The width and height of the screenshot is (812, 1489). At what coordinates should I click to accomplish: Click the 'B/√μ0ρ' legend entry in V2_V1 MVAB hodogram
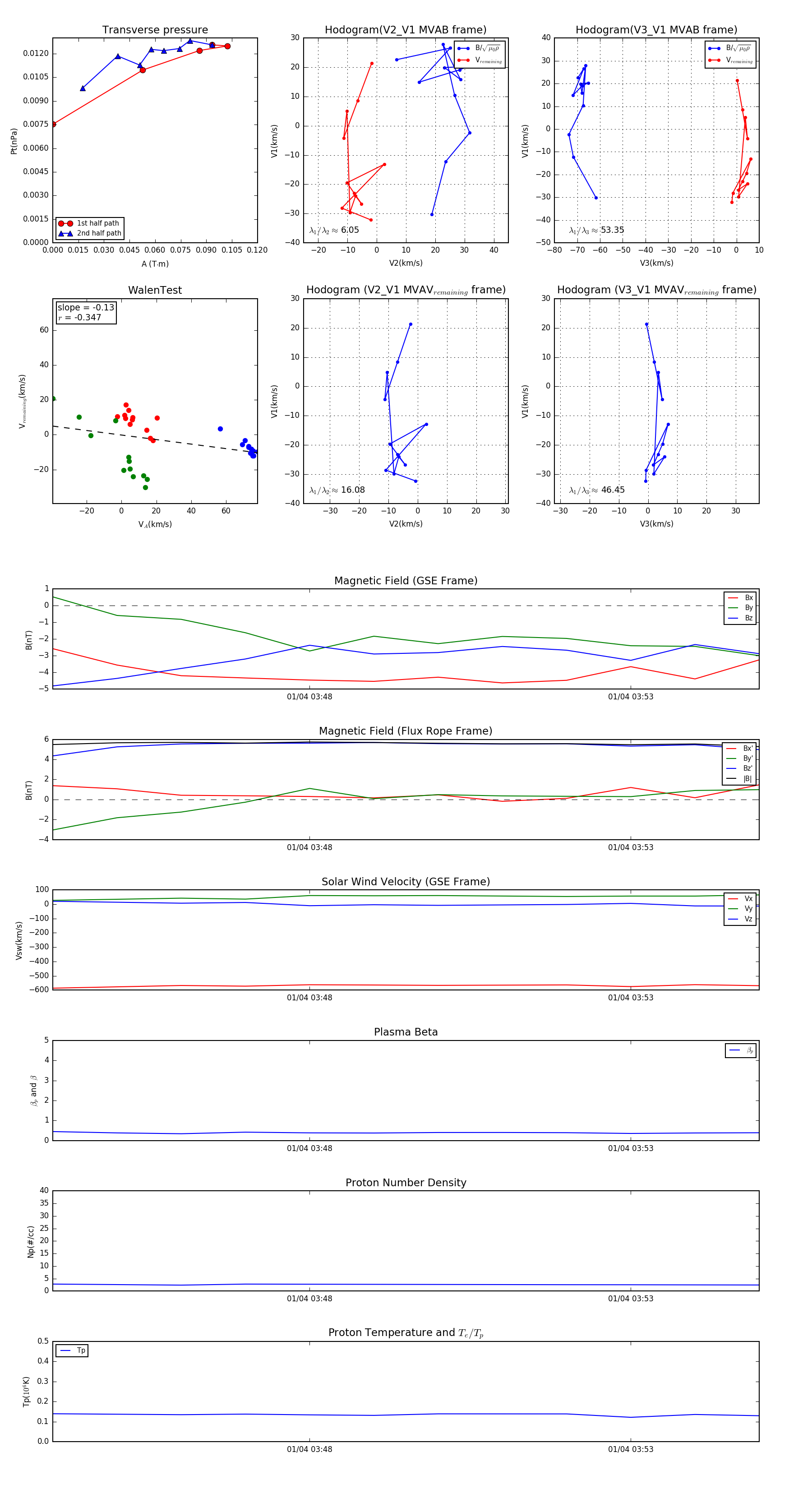coord(480,49)
